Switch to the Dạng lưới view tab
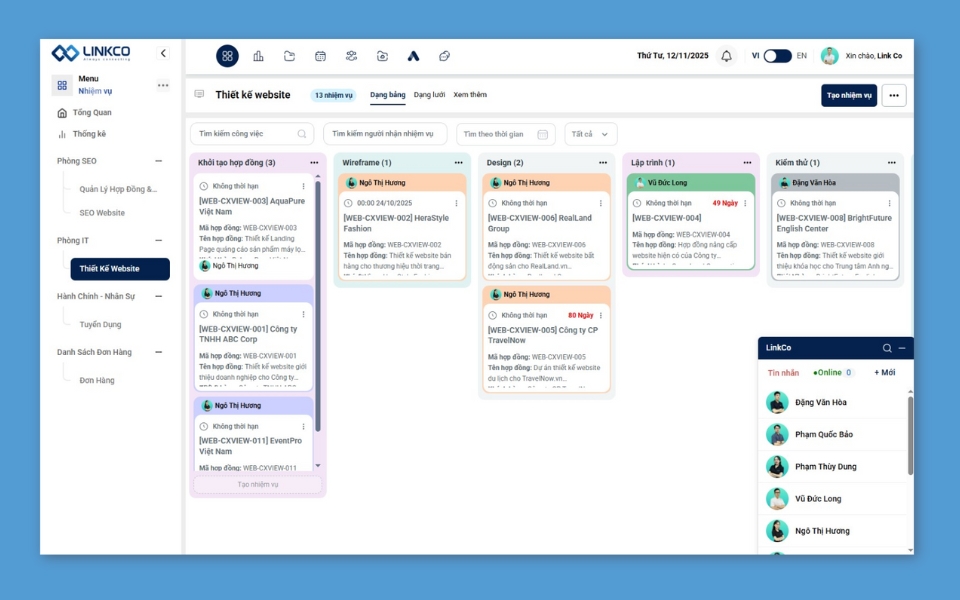The image size is (960, 600). pyautogui.click(x=429, y=95)
